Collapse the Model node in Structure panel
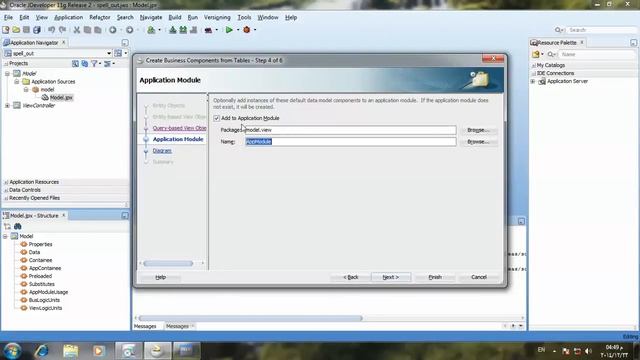 pyautogui.click(x=5, y=236)
